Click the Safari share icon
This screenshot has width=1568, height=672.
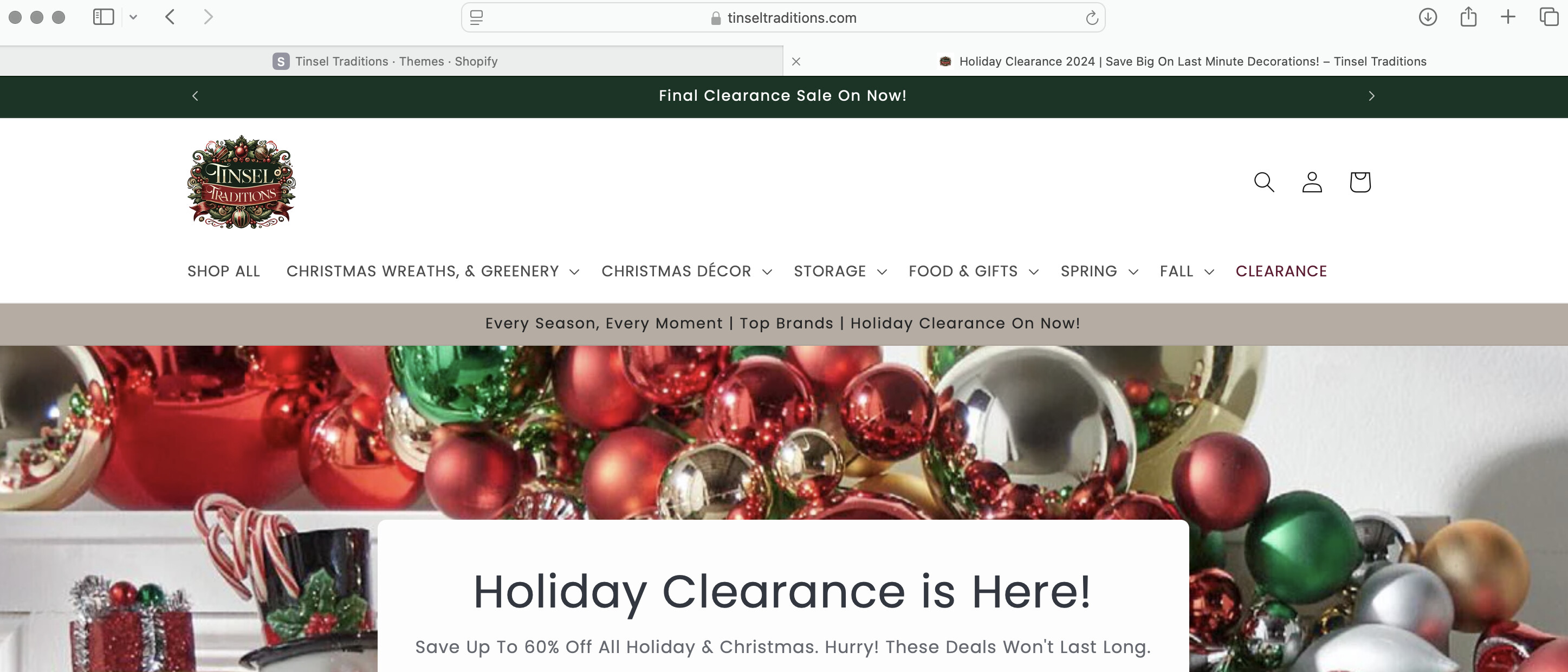pyautogui.click(x=1468, y=17)
